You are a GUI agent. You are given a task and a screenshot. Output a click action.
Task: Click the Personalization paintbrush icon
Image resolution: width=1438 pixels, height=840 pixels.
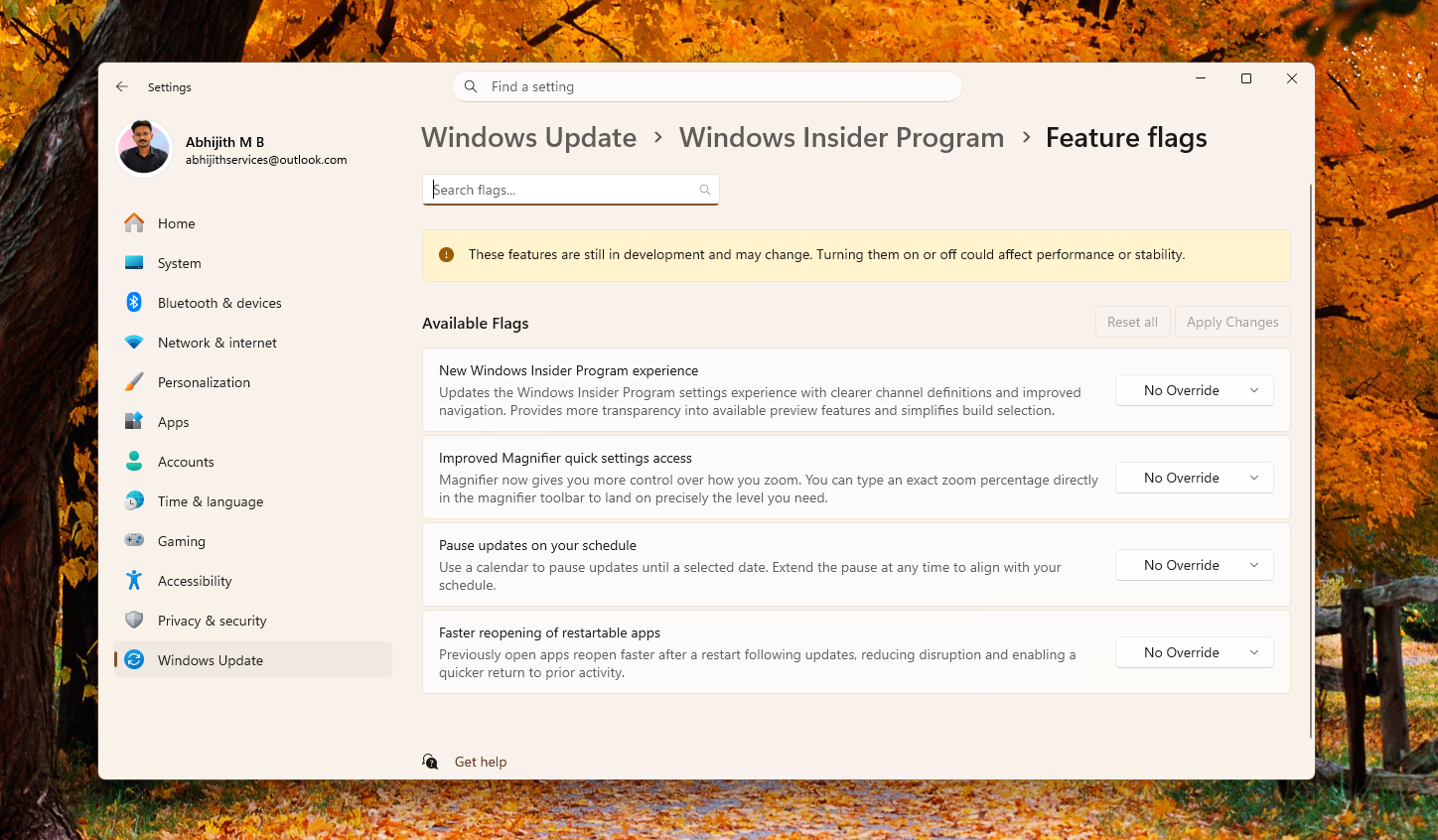[134, 381]
